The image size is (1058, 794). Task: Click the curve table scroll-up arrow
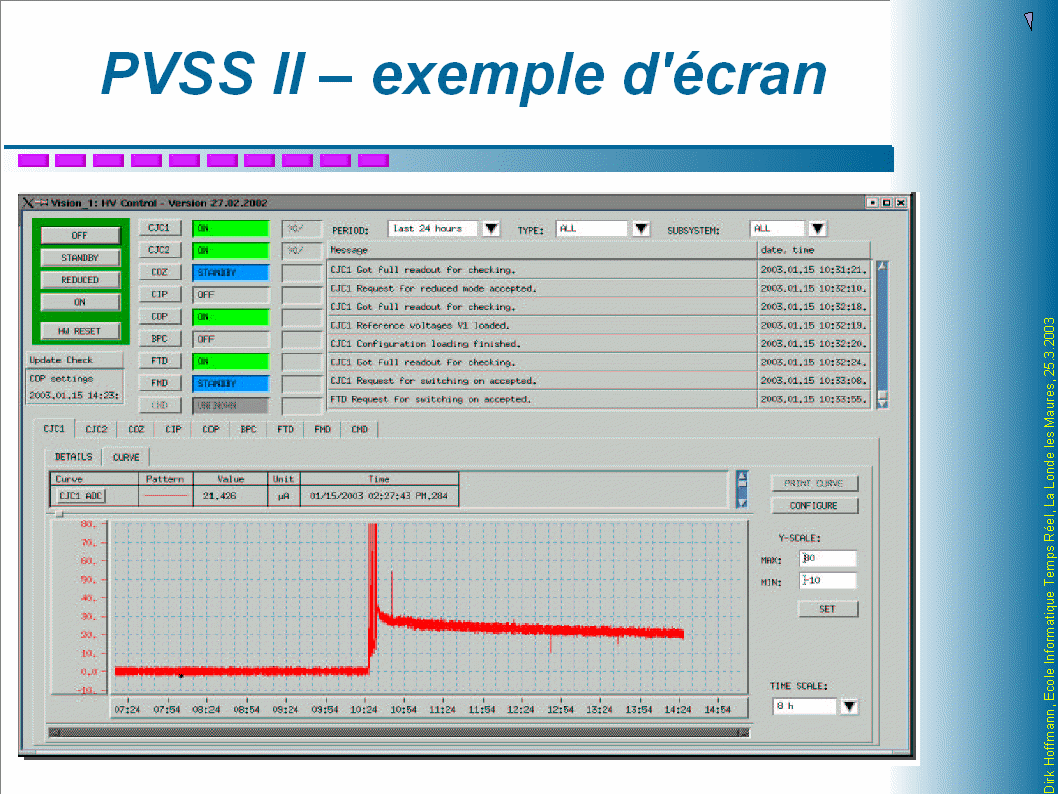coord(742,477)
